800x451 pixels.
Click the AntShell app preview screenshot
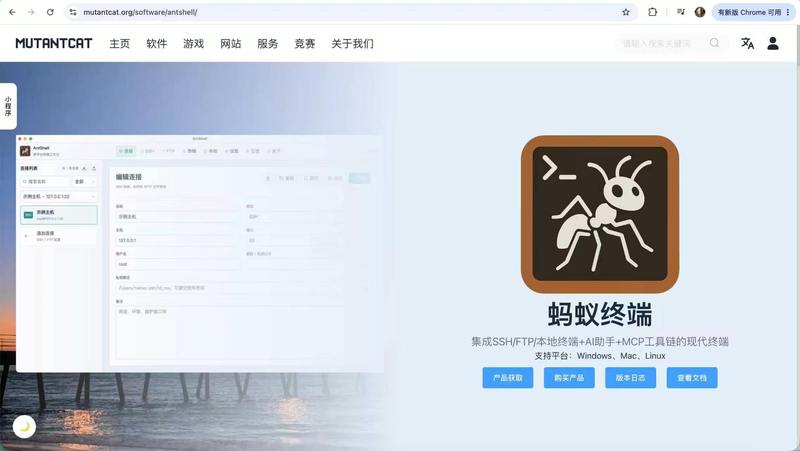(x=199, y=254)
